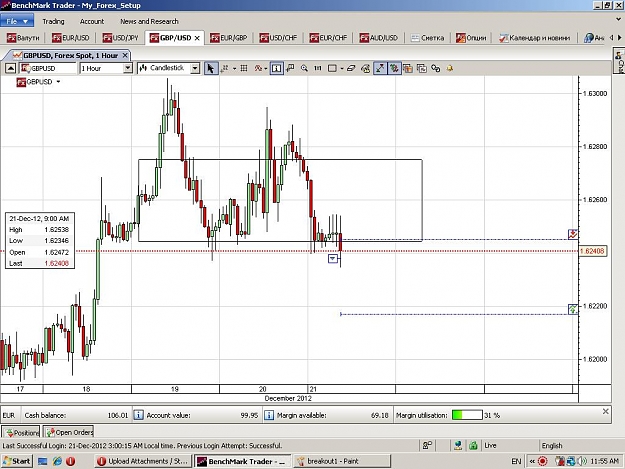Close the GBPUSD Forex Spot chart tab
Viewport: 625px width, 469px height.
(125, 55)
